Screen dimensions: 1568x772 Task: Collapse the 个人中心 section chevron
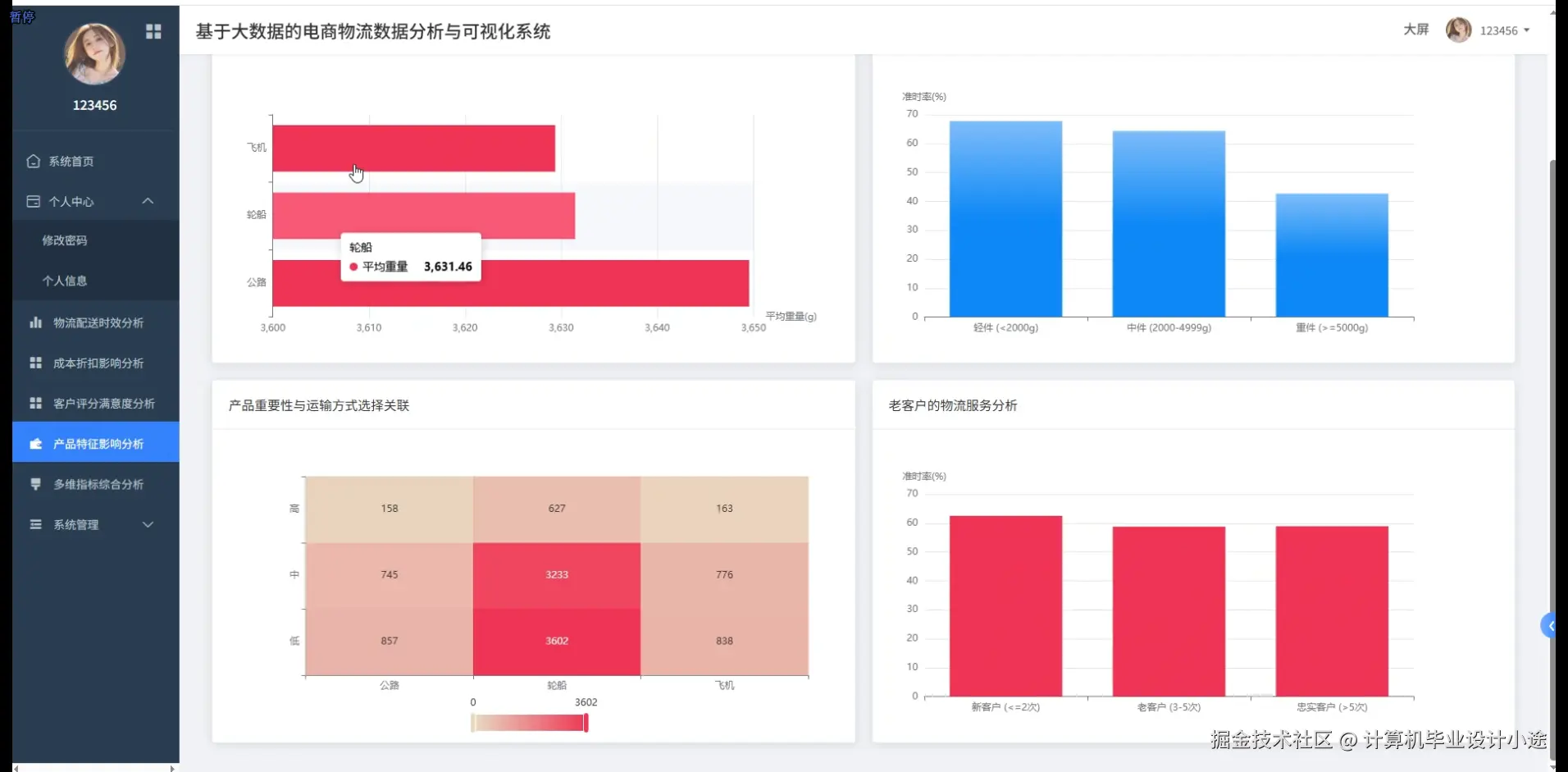pyautogui.click(x=148, y=201)
